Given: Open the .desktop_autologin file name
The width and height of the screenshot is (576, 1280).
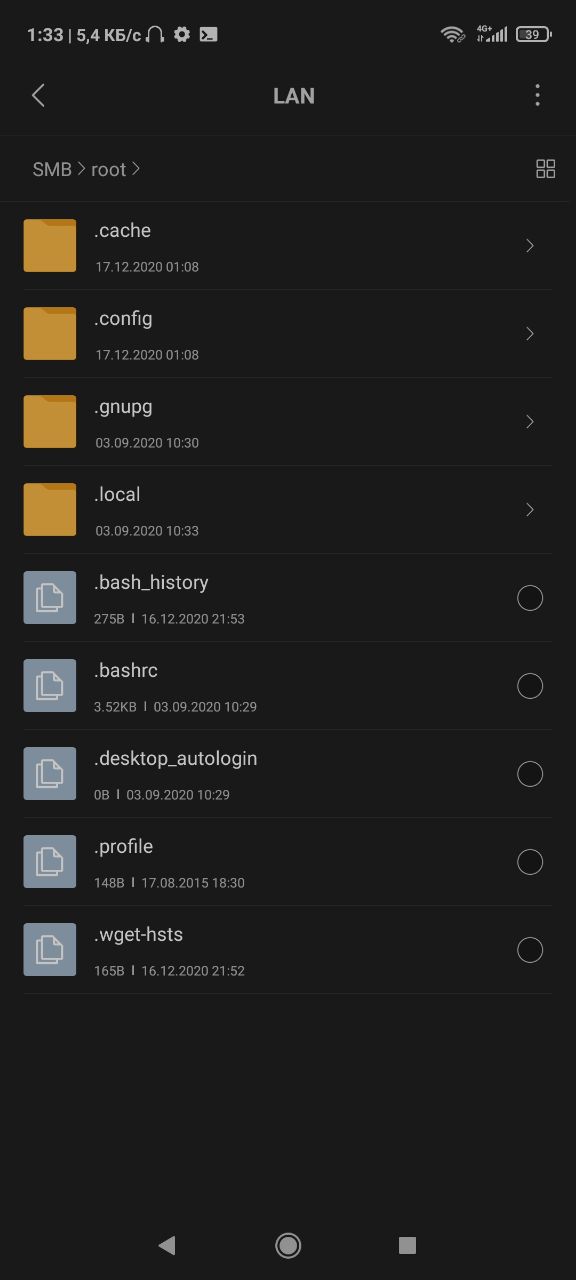Looking at the screenshot, I should pyautogui.click(x=176, y=759).
